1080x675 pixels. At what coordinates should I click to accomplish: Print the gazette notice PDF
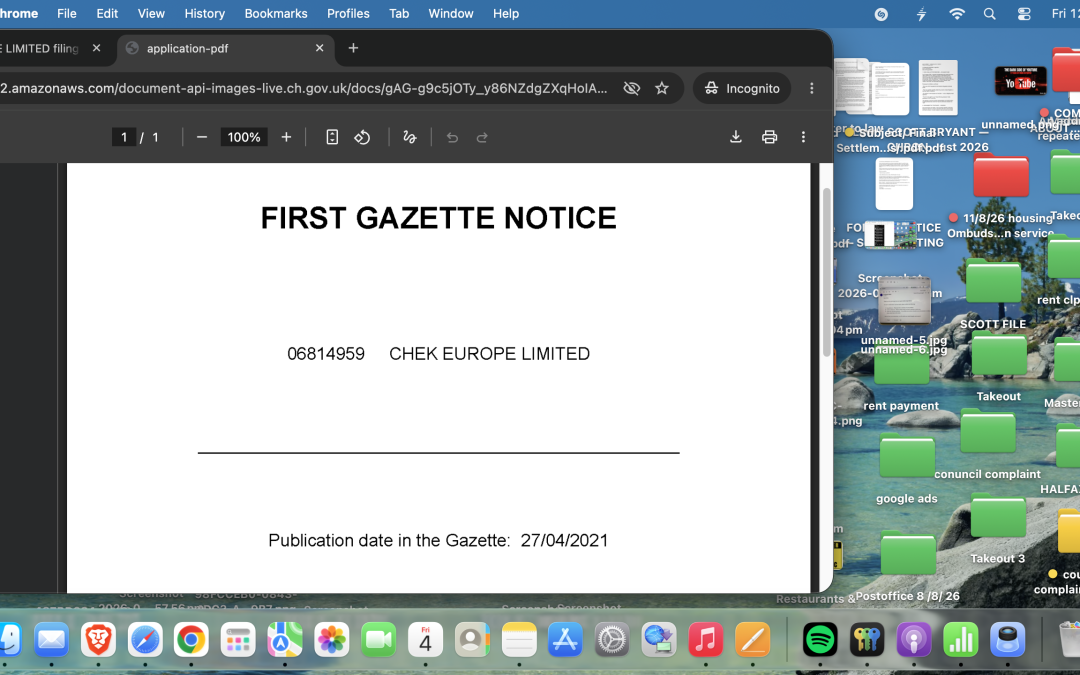[769, 137]
